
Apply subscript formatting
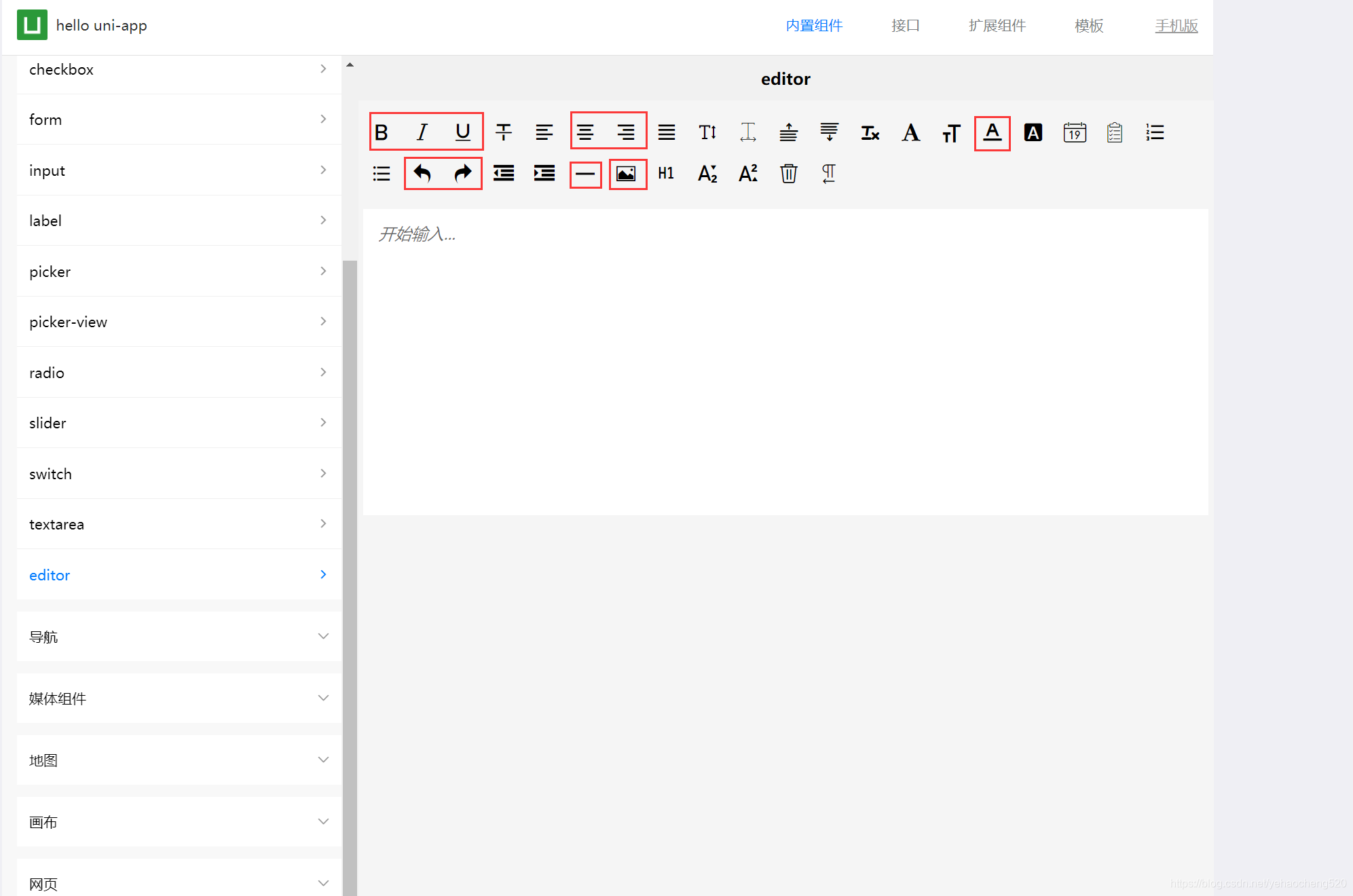pyautogui.click(x=707, y=174)
